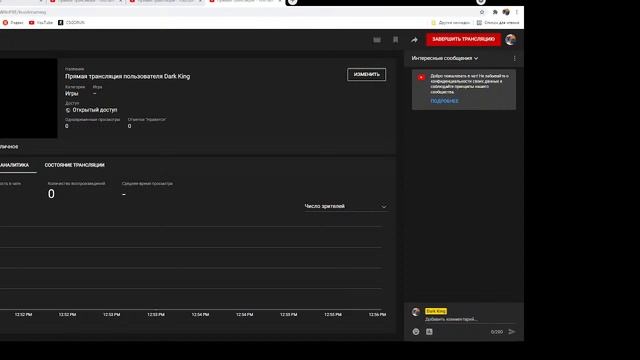Select the АНАЛИТИКА tab
Image resolution: width=640 pixels, height=360 pixels.
coord(15,165)
